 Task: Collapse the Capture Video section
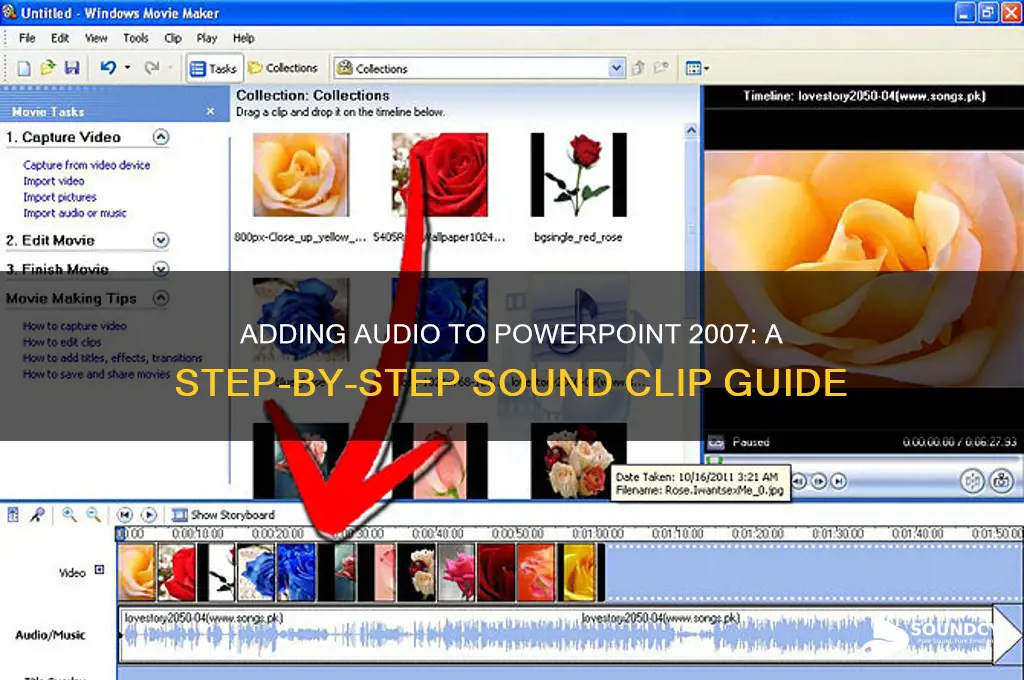point(161,137)
